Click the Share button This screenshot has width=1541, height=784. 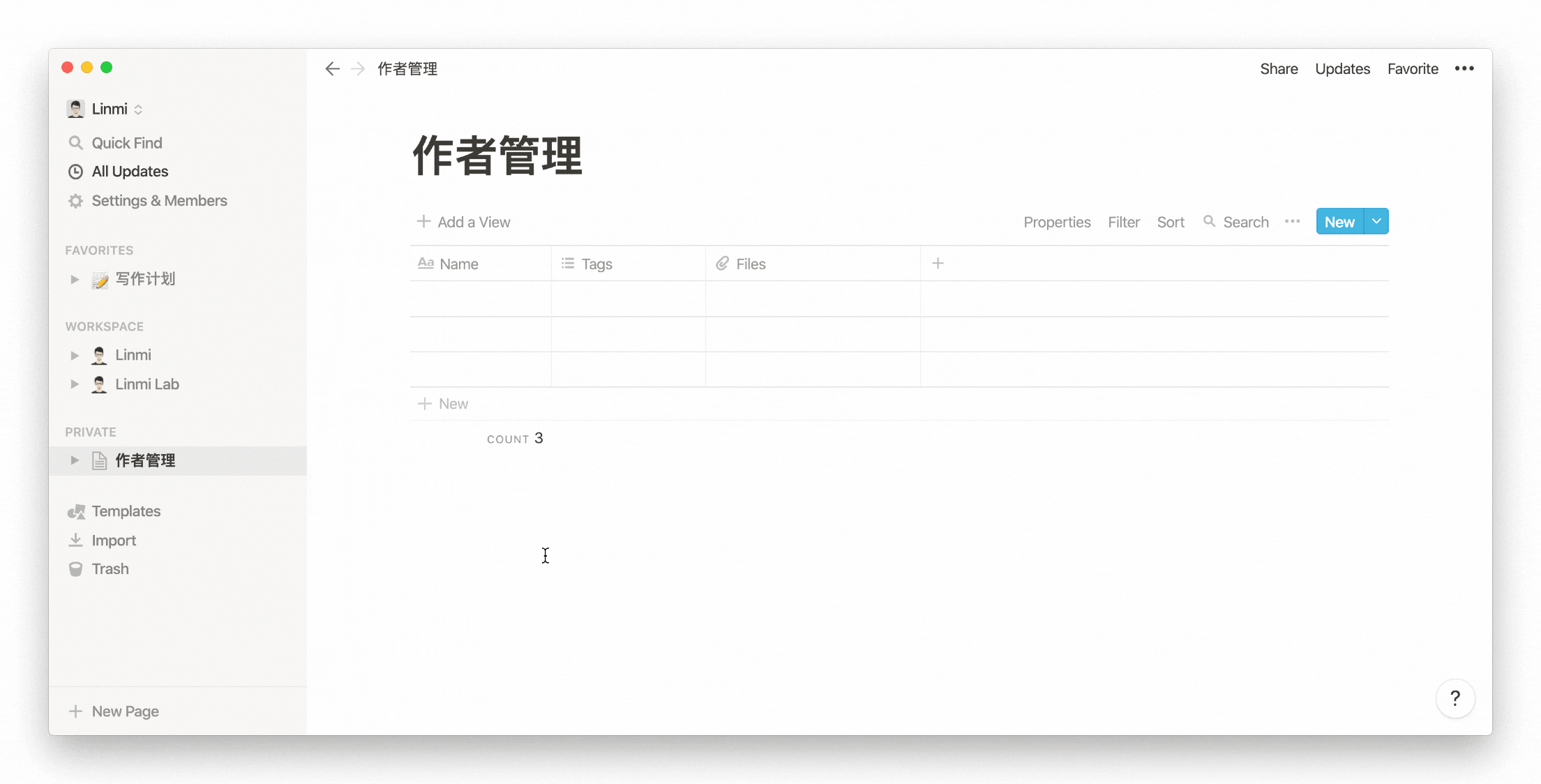pos(1279,68)
